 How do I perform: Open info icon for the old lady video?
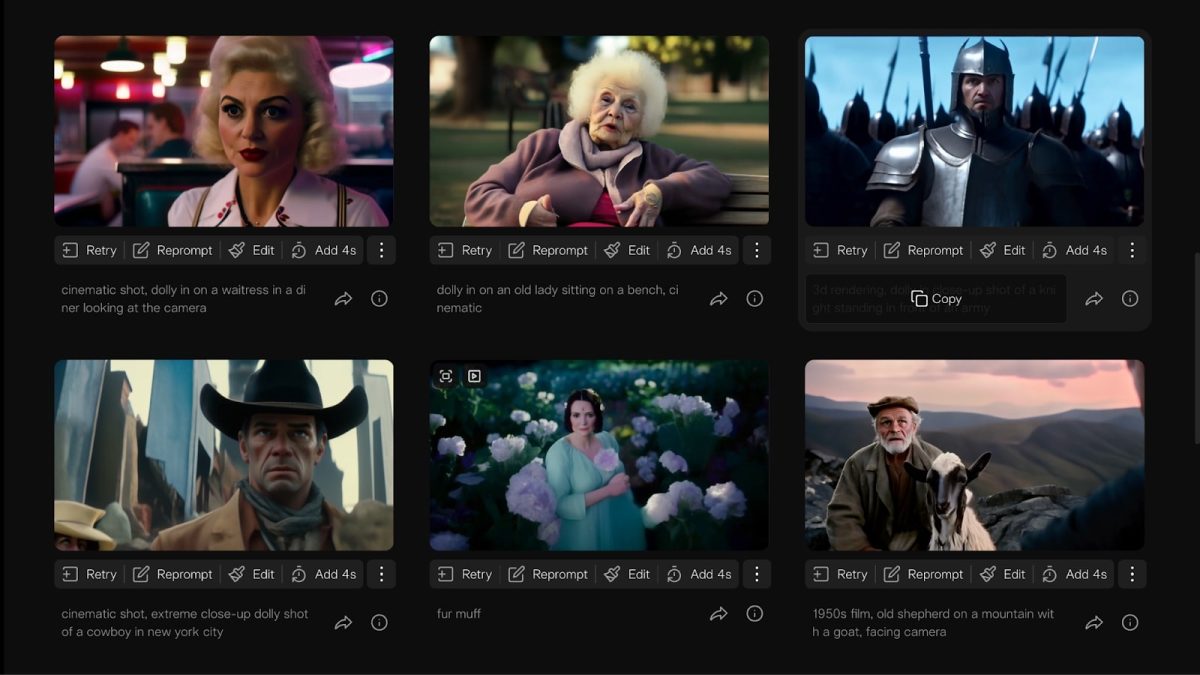[755, 299]
